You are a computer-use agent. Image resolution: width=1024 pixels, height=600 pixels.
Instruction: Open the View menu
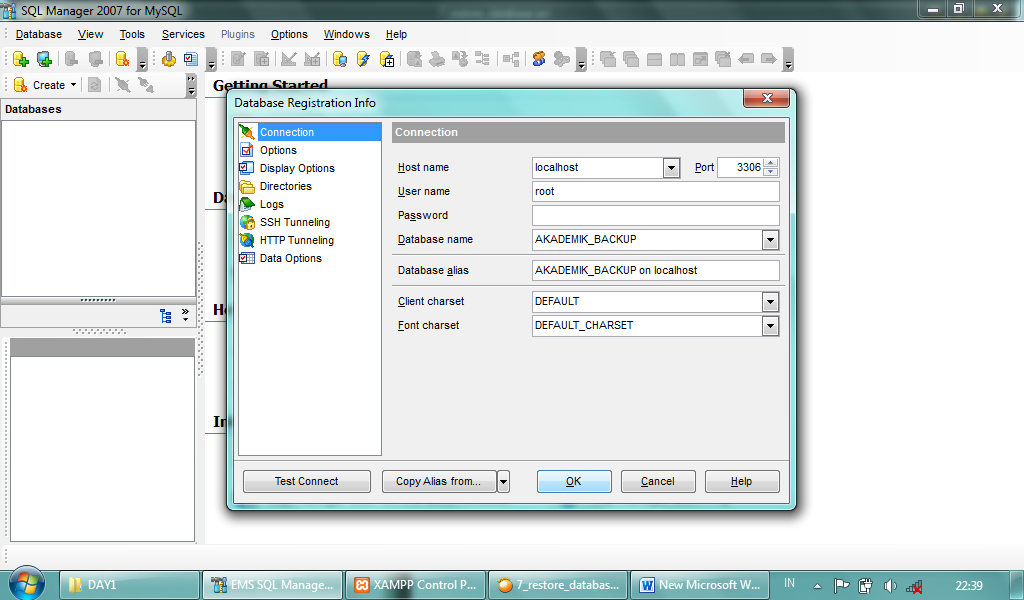[90, 35]
